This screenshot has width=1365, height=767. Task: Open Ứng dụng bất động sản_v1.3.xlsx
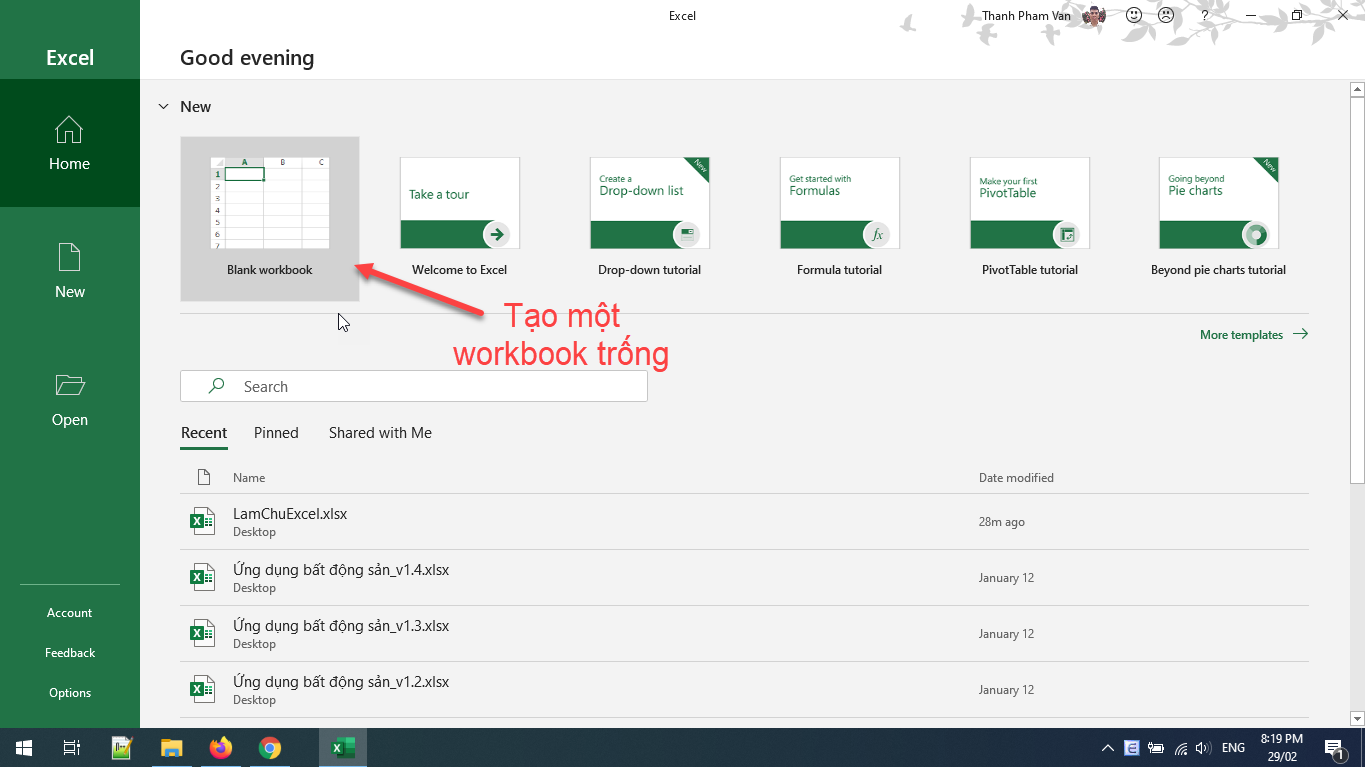click(744, 634)
